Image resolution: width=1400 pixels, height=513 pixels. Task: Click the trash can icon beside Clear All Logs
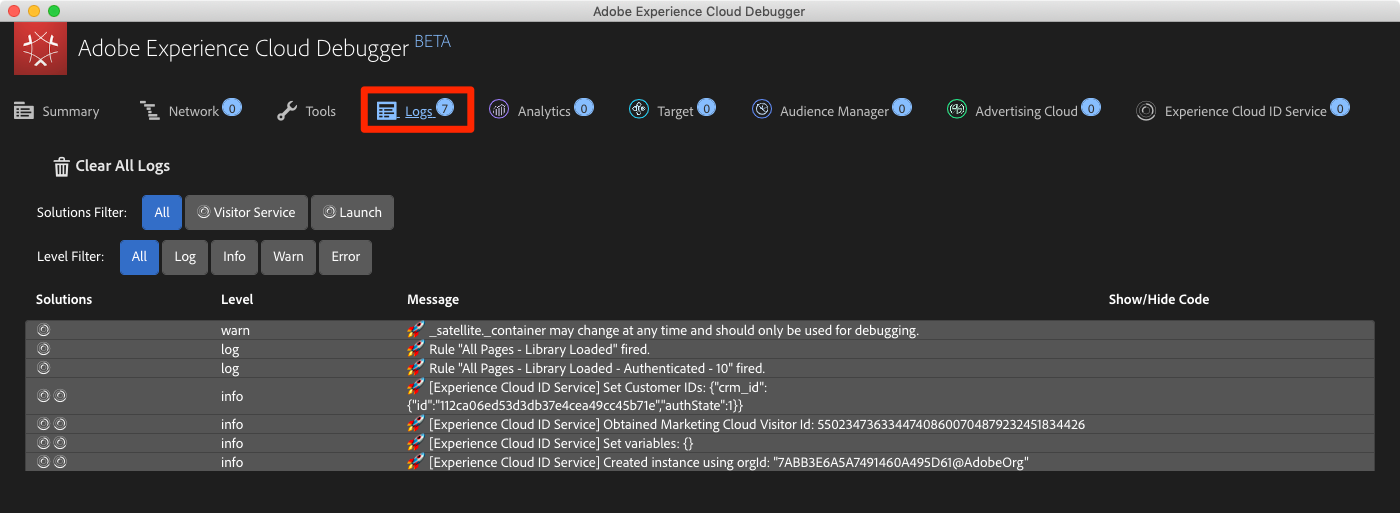[62, 167]
